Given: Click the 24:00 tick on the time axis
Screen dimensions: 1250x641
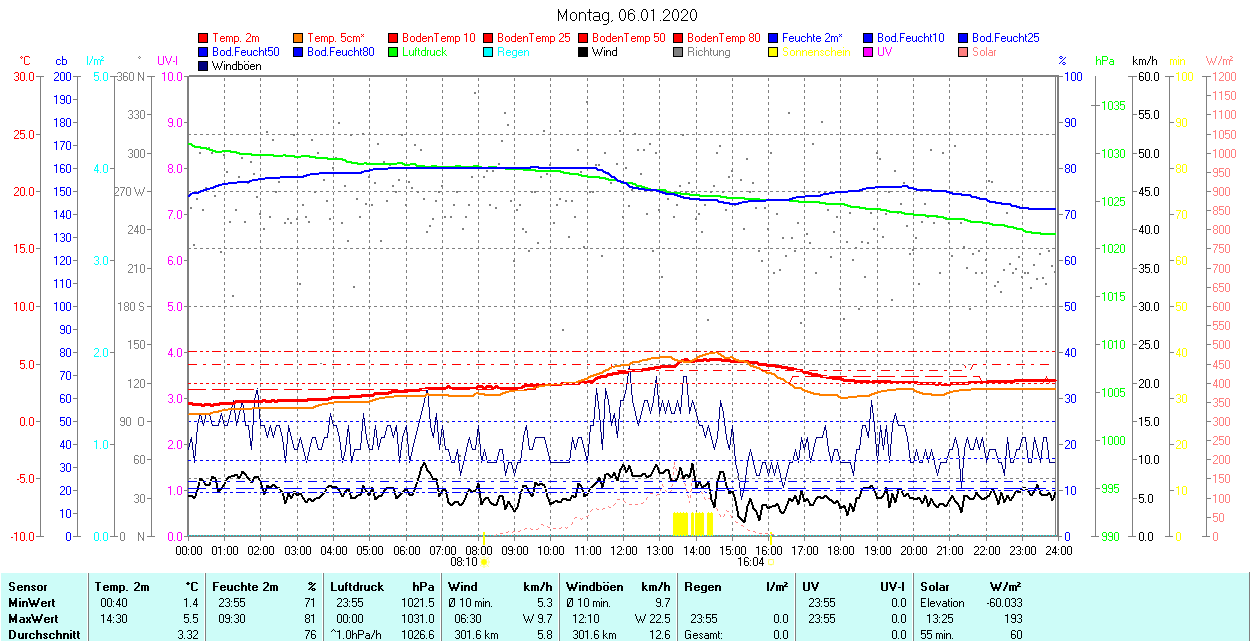Looking at the screenshot, I should click(x=1058, y=550).
